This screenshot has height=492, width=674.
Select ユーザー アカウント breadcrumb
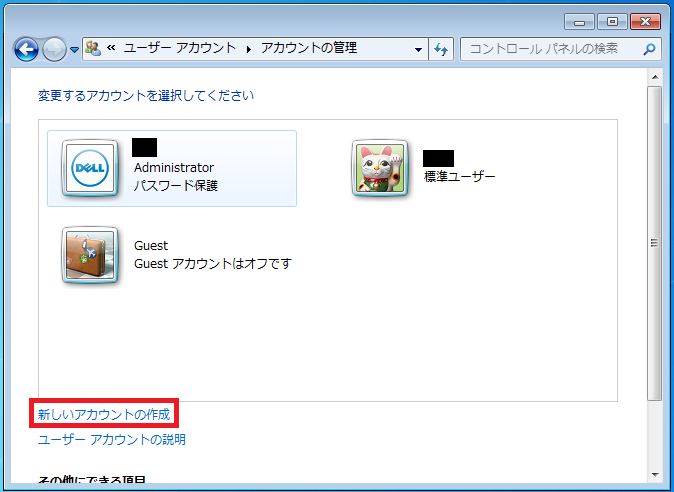click(180, 48)
